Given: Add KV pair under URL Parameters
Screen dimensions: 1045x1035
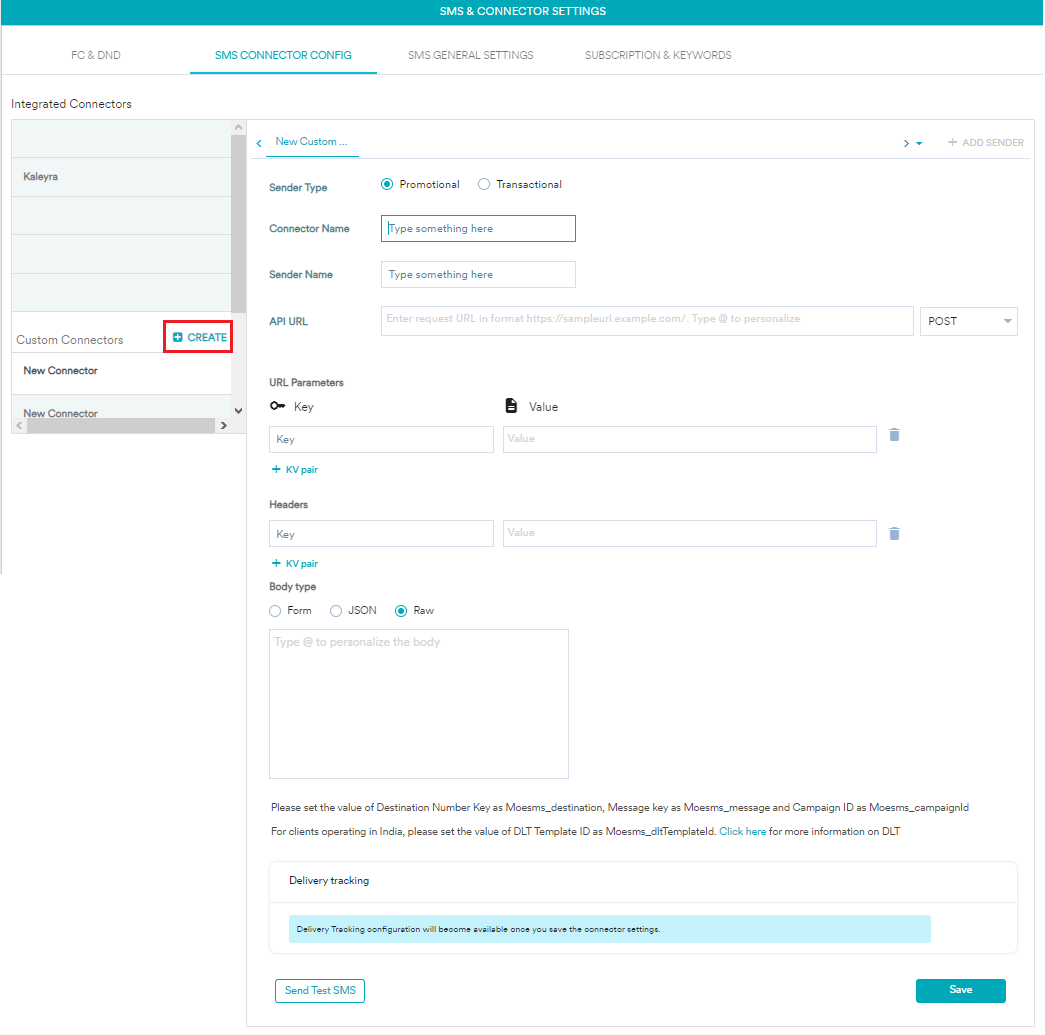Looking at the screenshot, I should [x=294, y=469].
